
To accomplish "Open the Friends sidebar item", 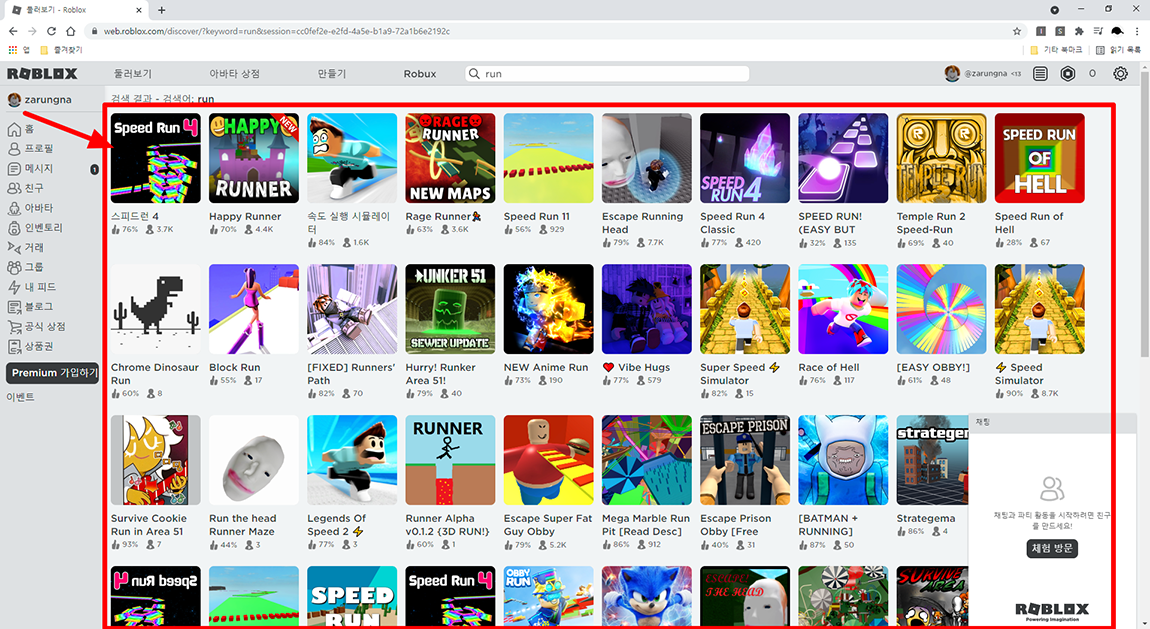I will [x=24, y=188].
